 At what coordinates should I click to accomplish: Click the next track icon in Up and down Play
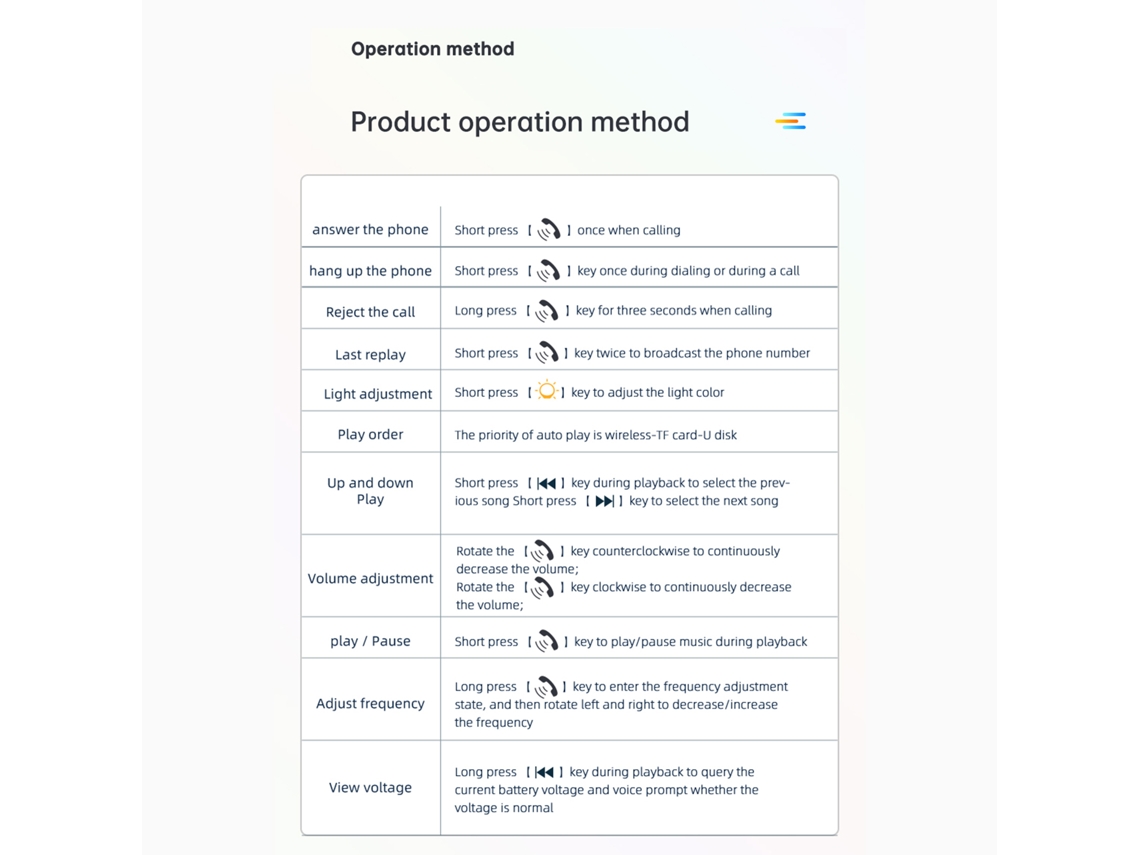[x=604, y=501]
